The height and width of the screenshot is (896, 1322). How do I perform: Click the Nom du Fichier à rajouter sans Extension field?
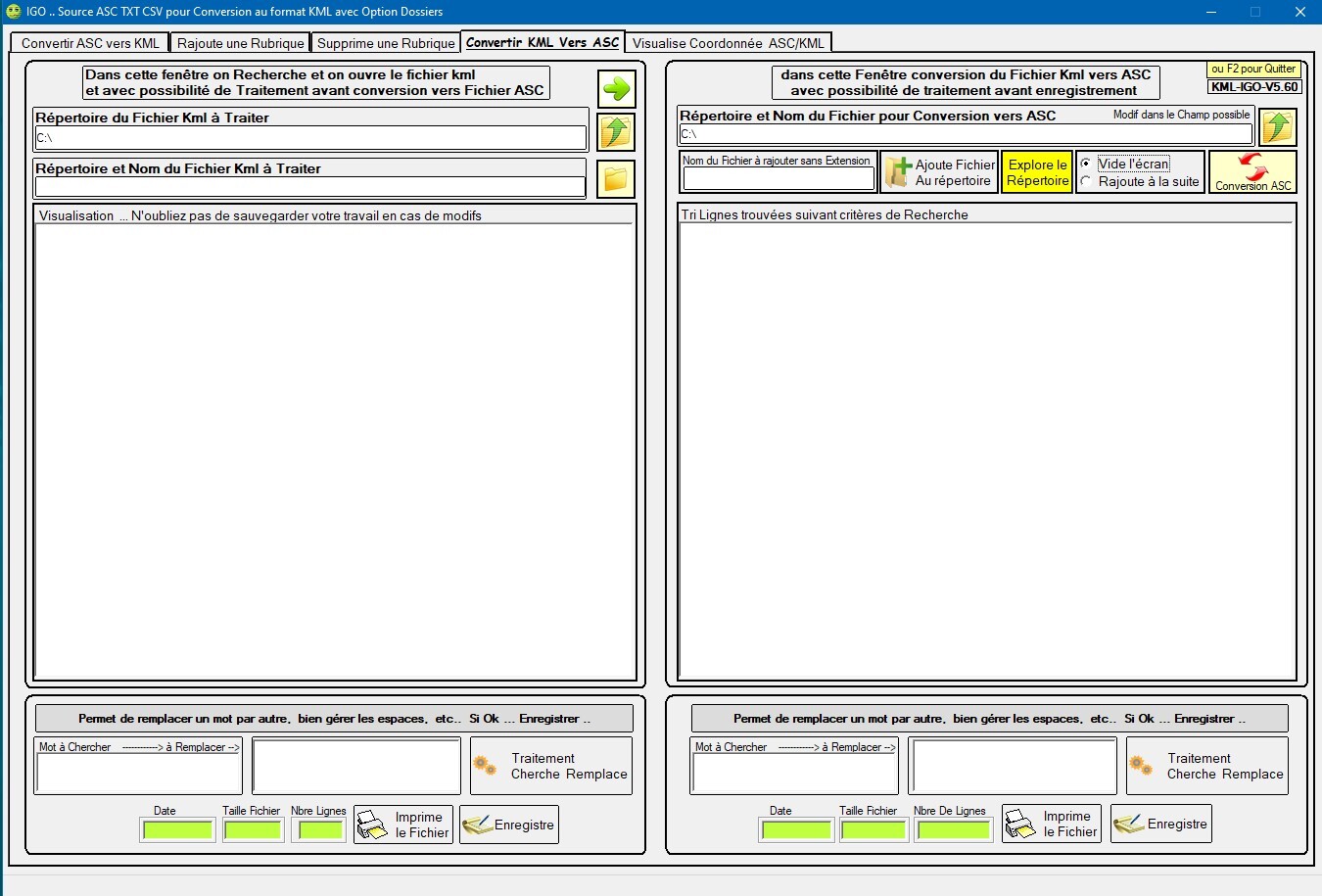coord(779,179)
